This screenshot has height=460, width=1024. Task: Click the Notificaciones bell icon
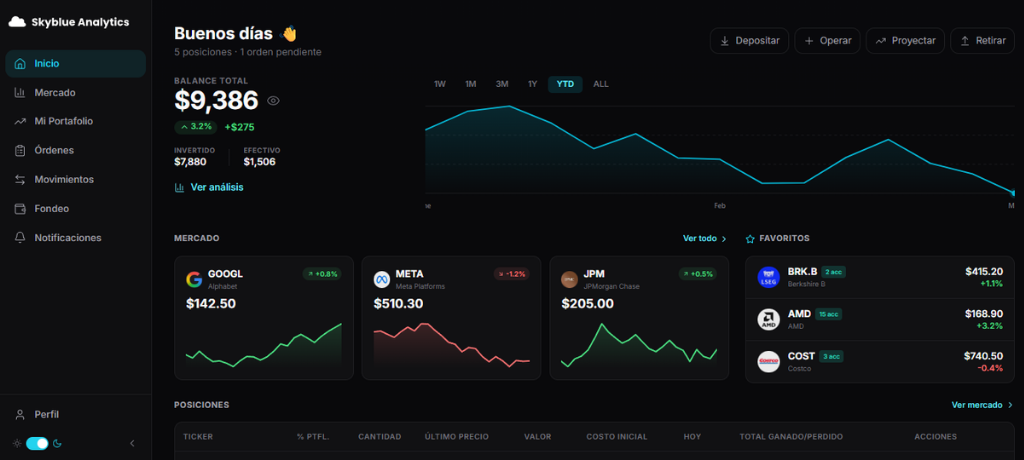20,238
